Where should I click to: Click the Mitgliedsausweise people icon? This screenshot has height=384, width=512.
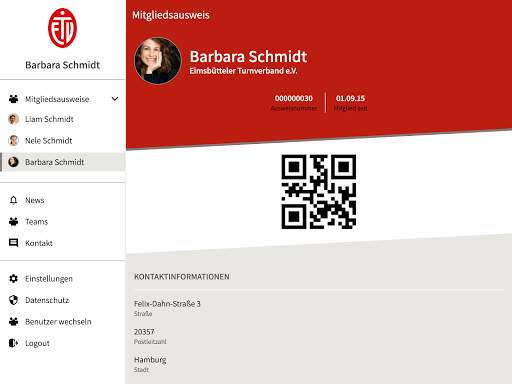(x=13, y=99)
